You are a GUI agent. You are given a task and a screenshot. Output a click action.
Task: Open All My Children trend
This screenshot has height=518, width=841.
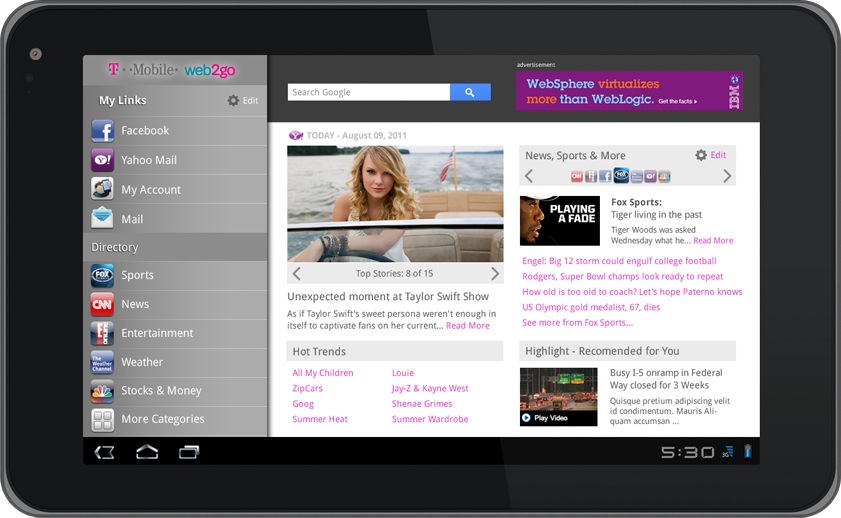[x=323, y=373]
